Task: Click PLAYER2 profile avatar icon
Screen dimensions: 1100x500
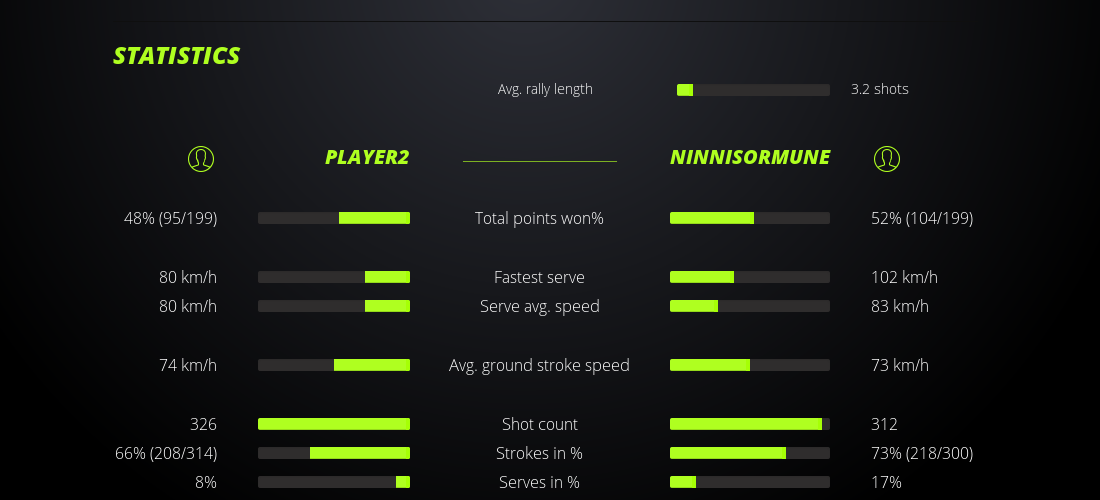Action: pyautogui.click(x=201, y=158)
